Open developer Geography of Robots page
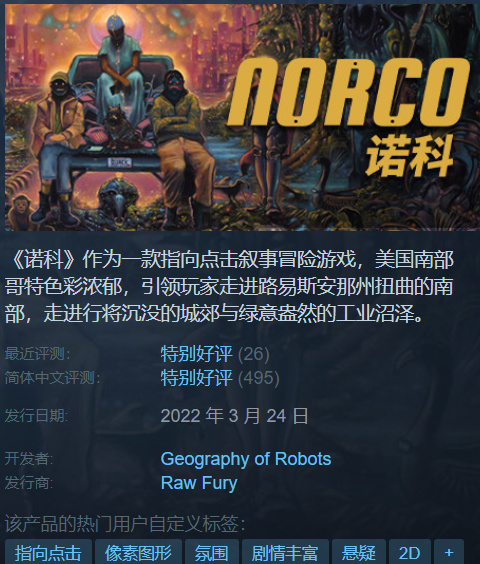 (246, 459)
